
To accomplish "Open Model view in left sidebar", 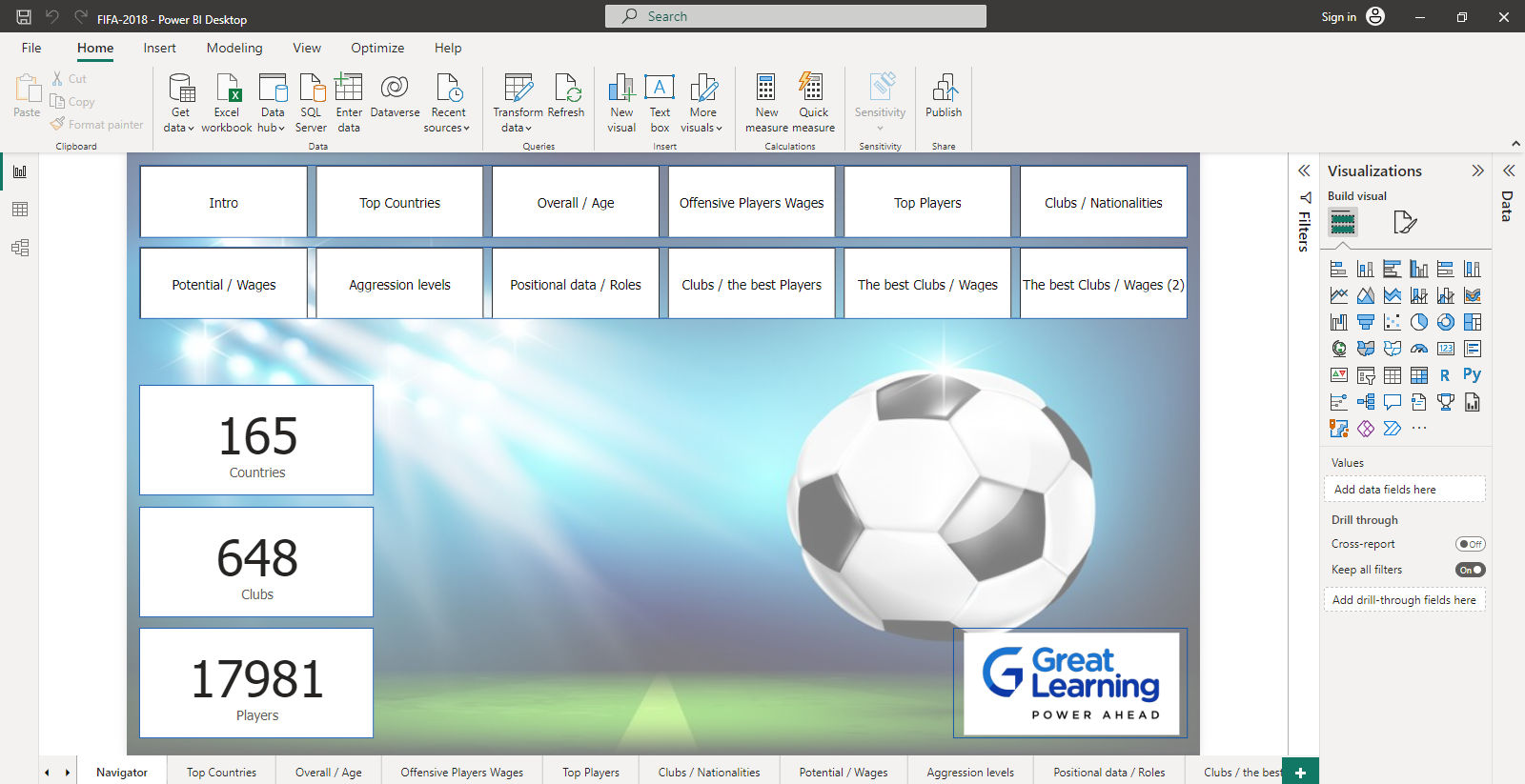I will click(x=20, y=248).
